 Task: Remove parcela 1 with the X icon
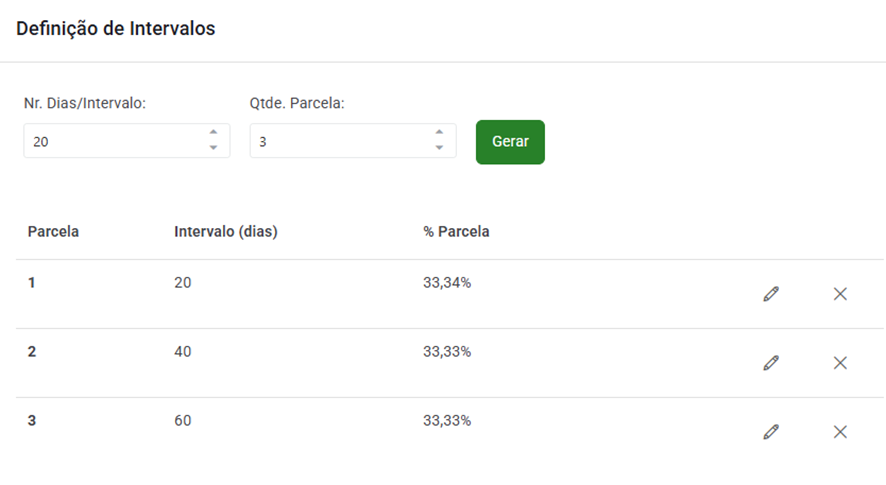[x=840, y=294]
